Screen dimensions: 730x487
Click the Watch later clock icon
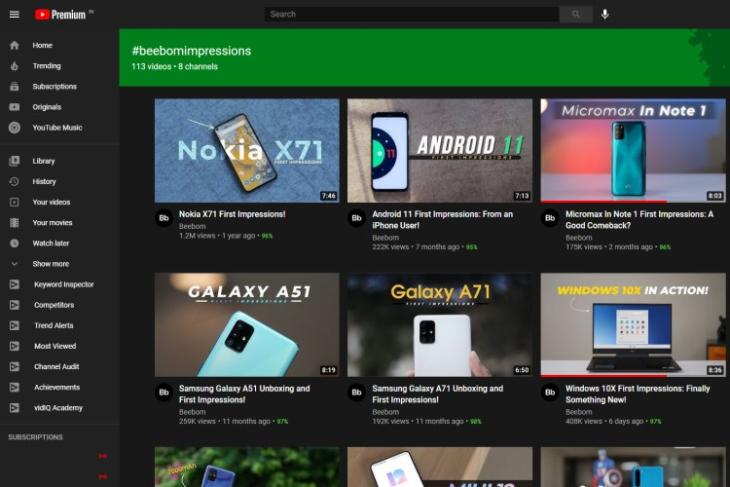click(14, 243)
